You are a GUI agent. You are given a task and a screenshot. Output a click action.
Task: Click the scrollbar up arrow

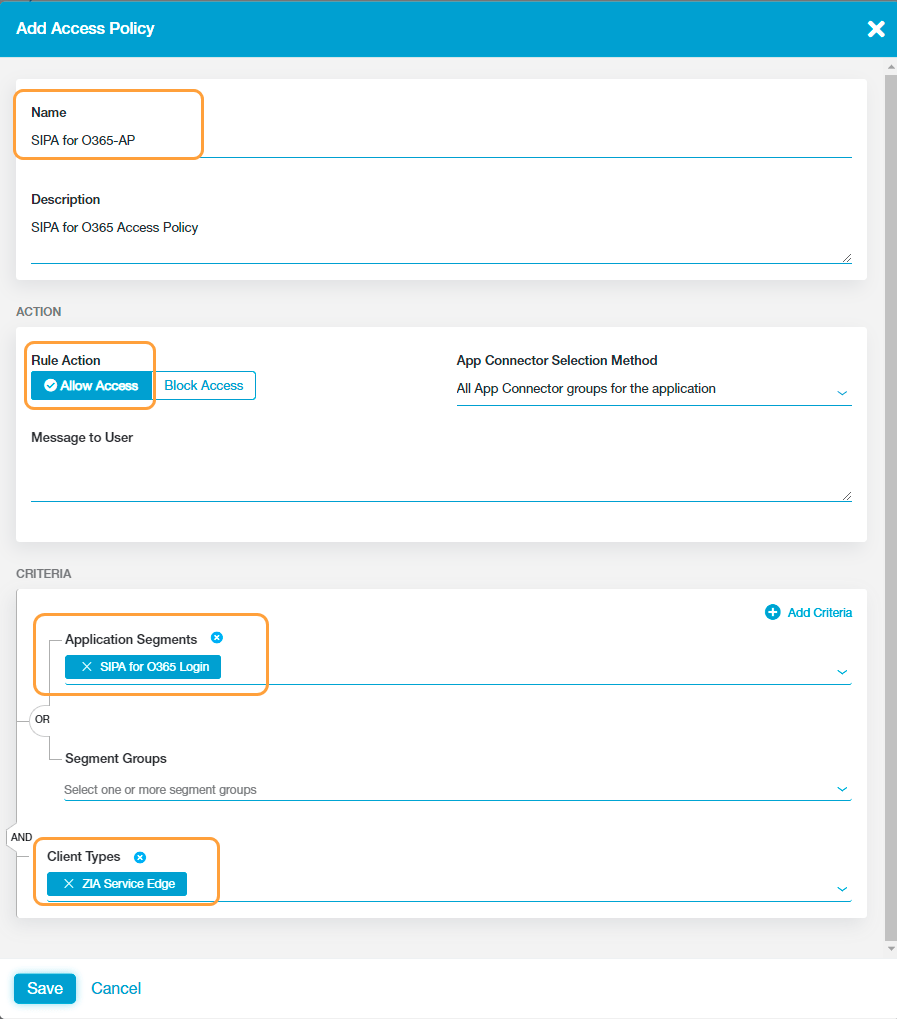coord(890,65)
